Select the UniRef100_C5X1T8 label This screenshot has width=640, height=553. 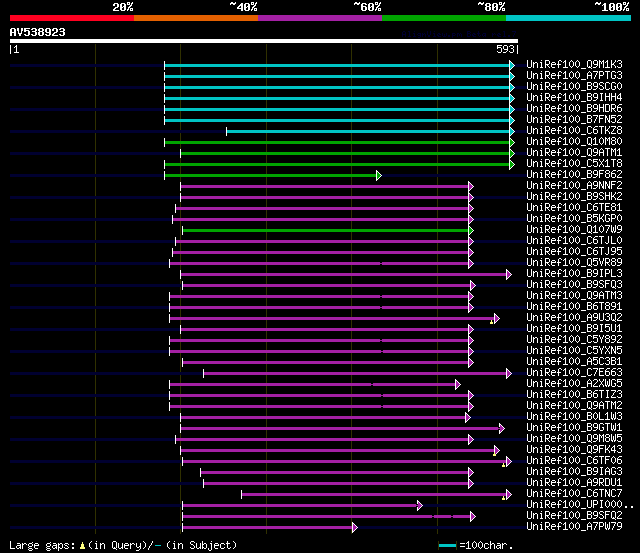click(574, 164)
